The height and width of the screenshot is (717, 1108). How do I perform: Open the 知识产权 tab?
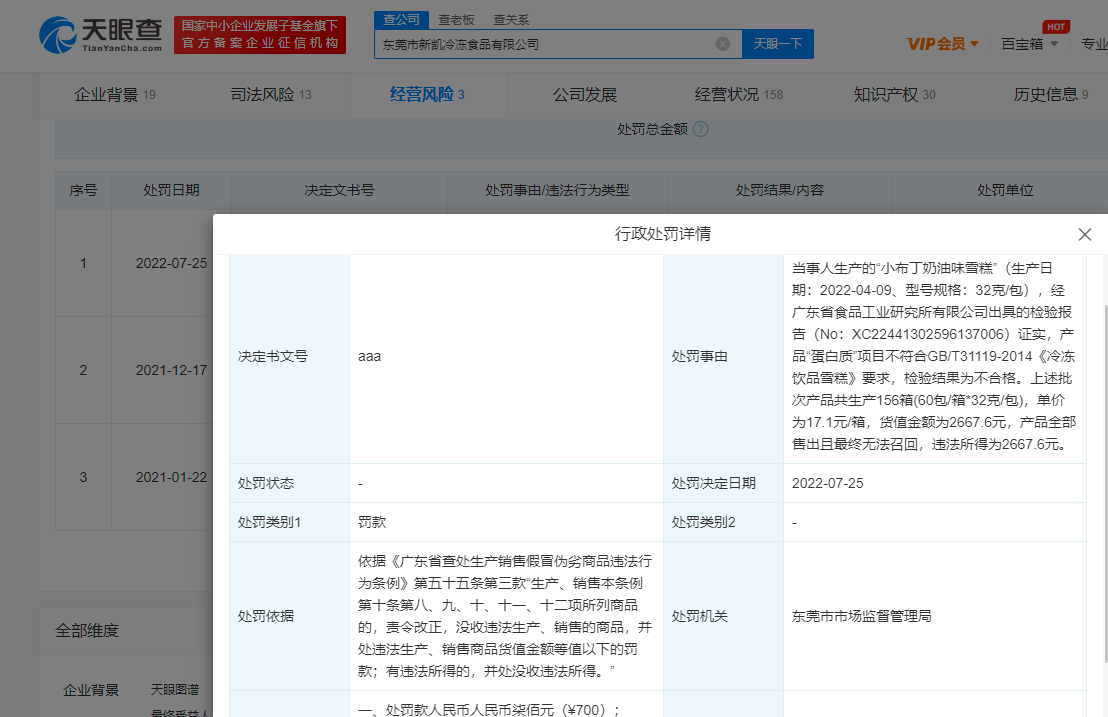pos(894,95)
